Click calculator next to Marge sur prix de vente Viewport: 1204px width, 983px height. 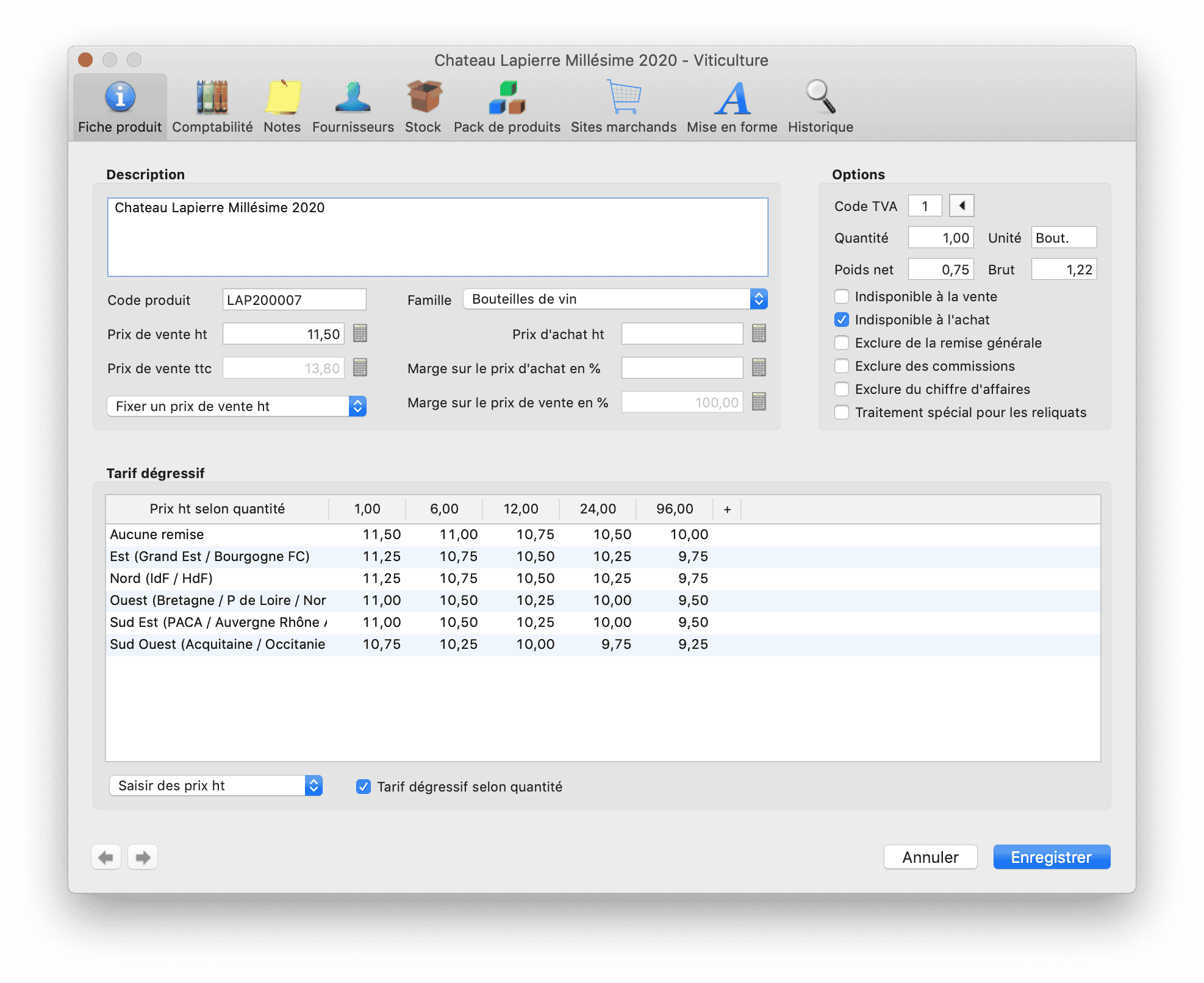[x=759, y=402]
